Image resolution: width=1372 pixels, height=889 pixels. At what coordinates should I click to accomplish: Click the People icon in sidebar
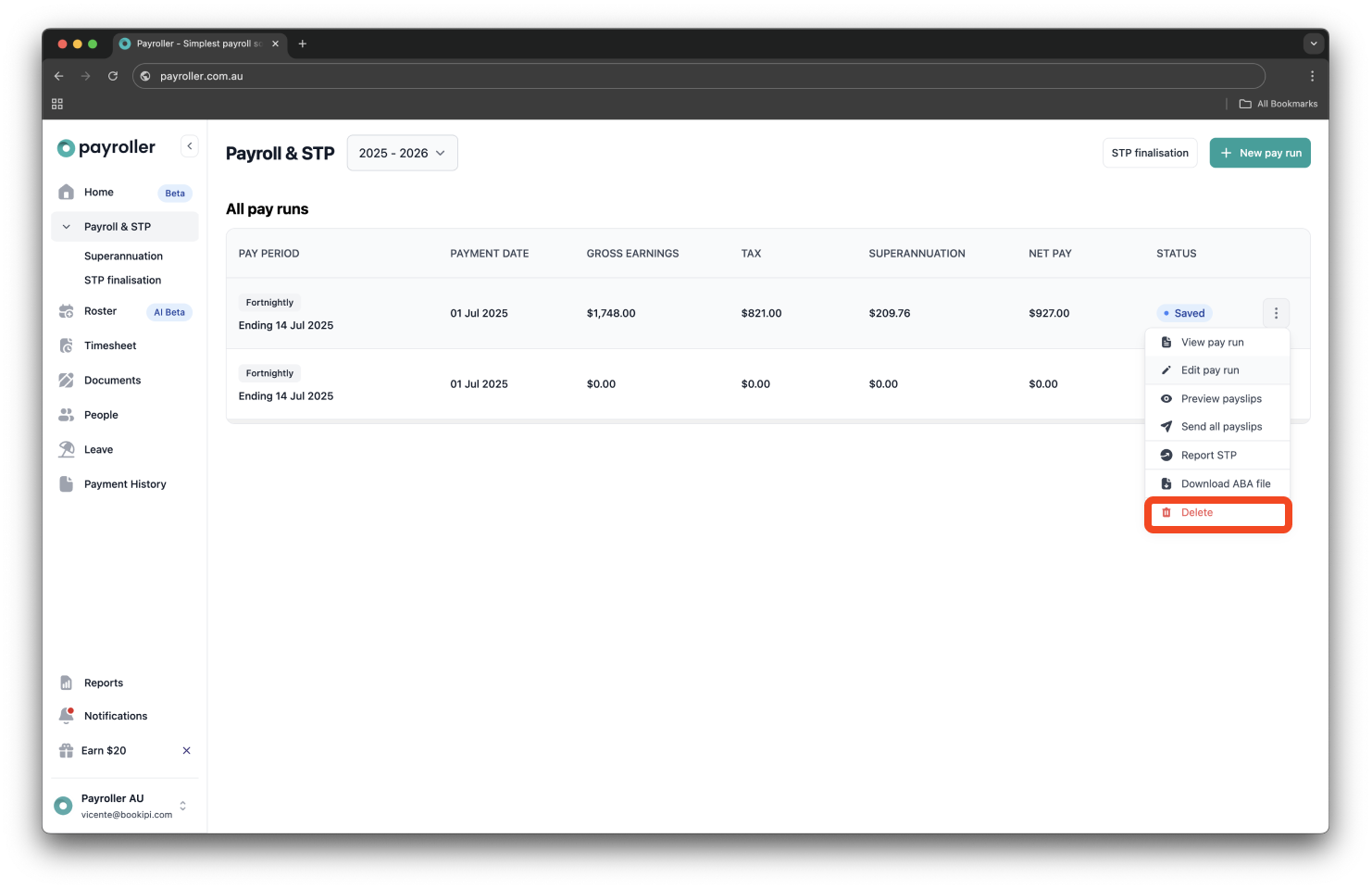67,415
